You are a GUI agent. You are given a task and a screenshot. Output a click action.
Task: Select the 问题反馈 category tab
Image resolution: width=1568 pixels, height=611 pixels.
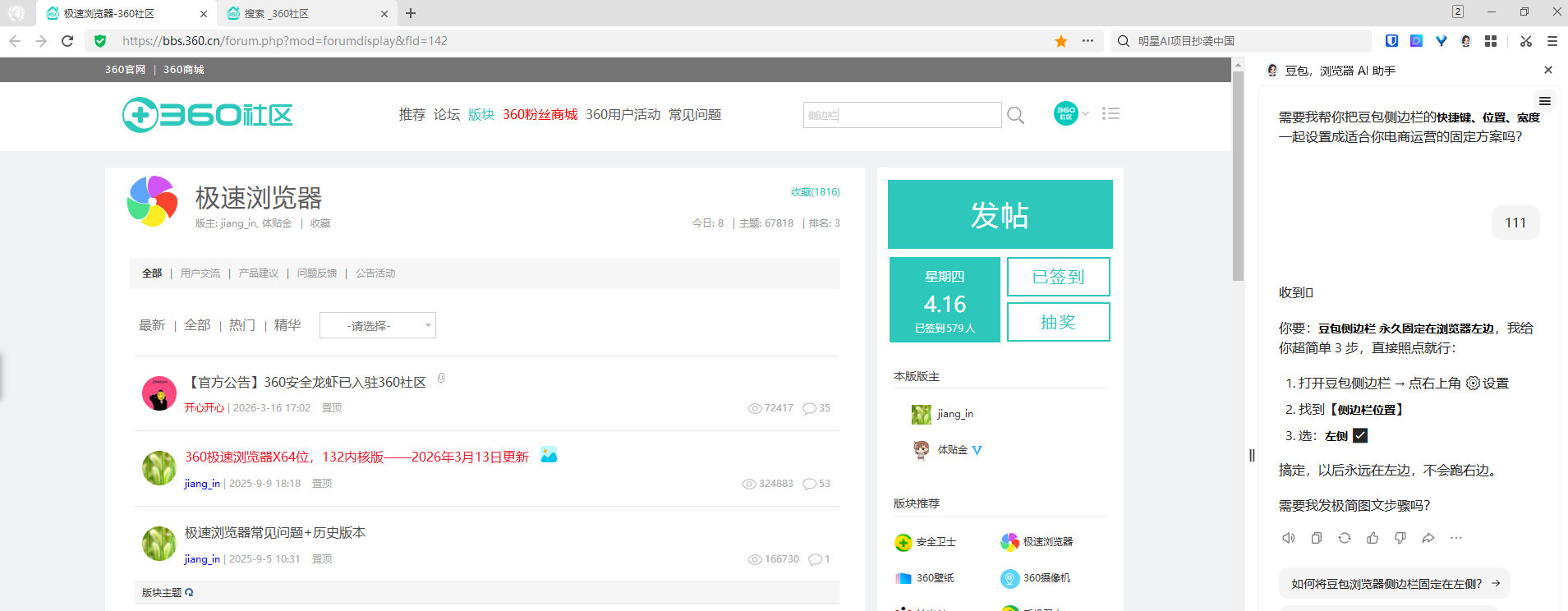pos(317,273)
